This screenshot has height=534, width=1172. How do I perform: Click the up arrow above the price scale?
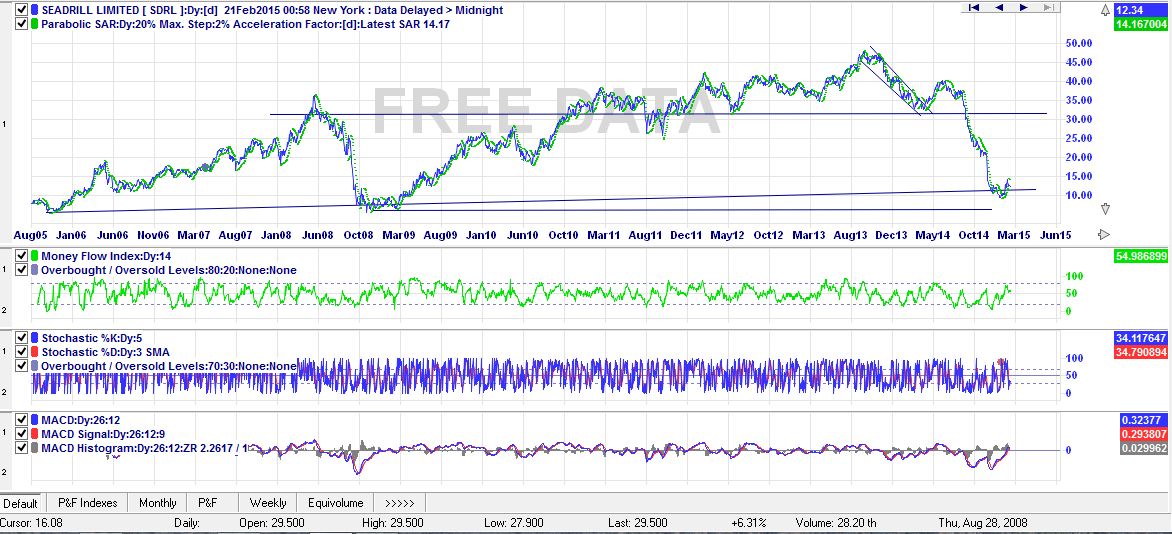coord(1105,10)
